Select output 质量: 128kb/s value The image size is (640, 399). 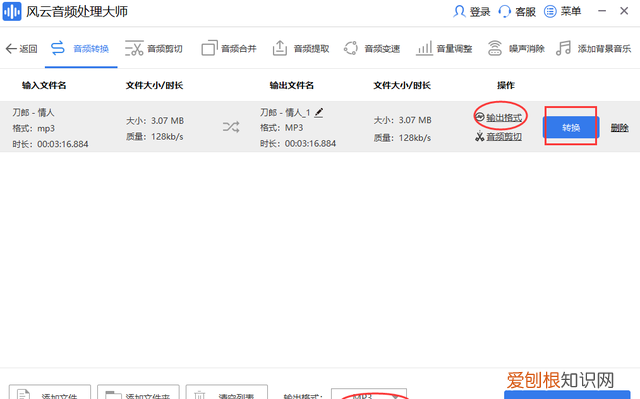coord(402,138)
